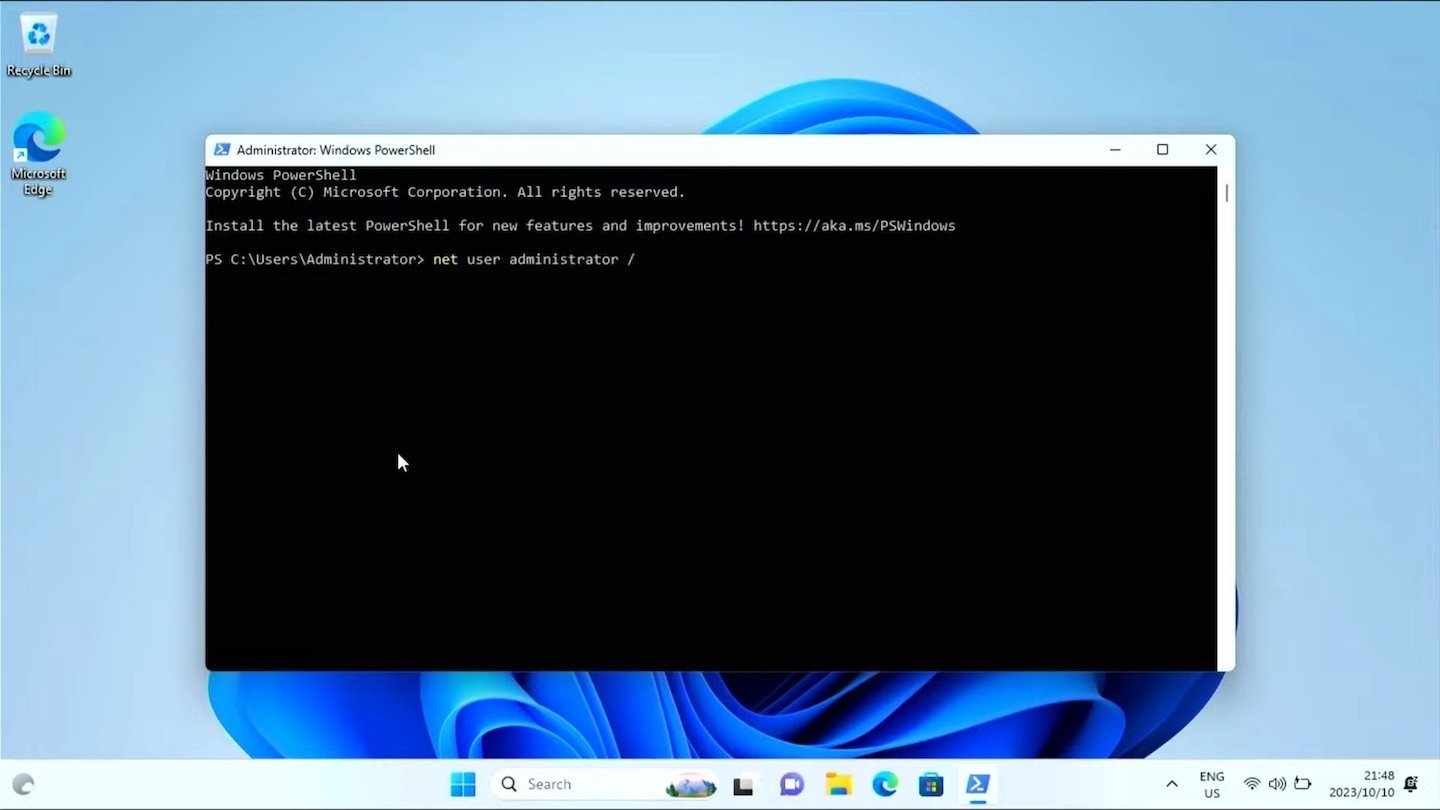Open Task View from the taskbar
Viewport: 1440px width, 810px height.
pos(743,785)
